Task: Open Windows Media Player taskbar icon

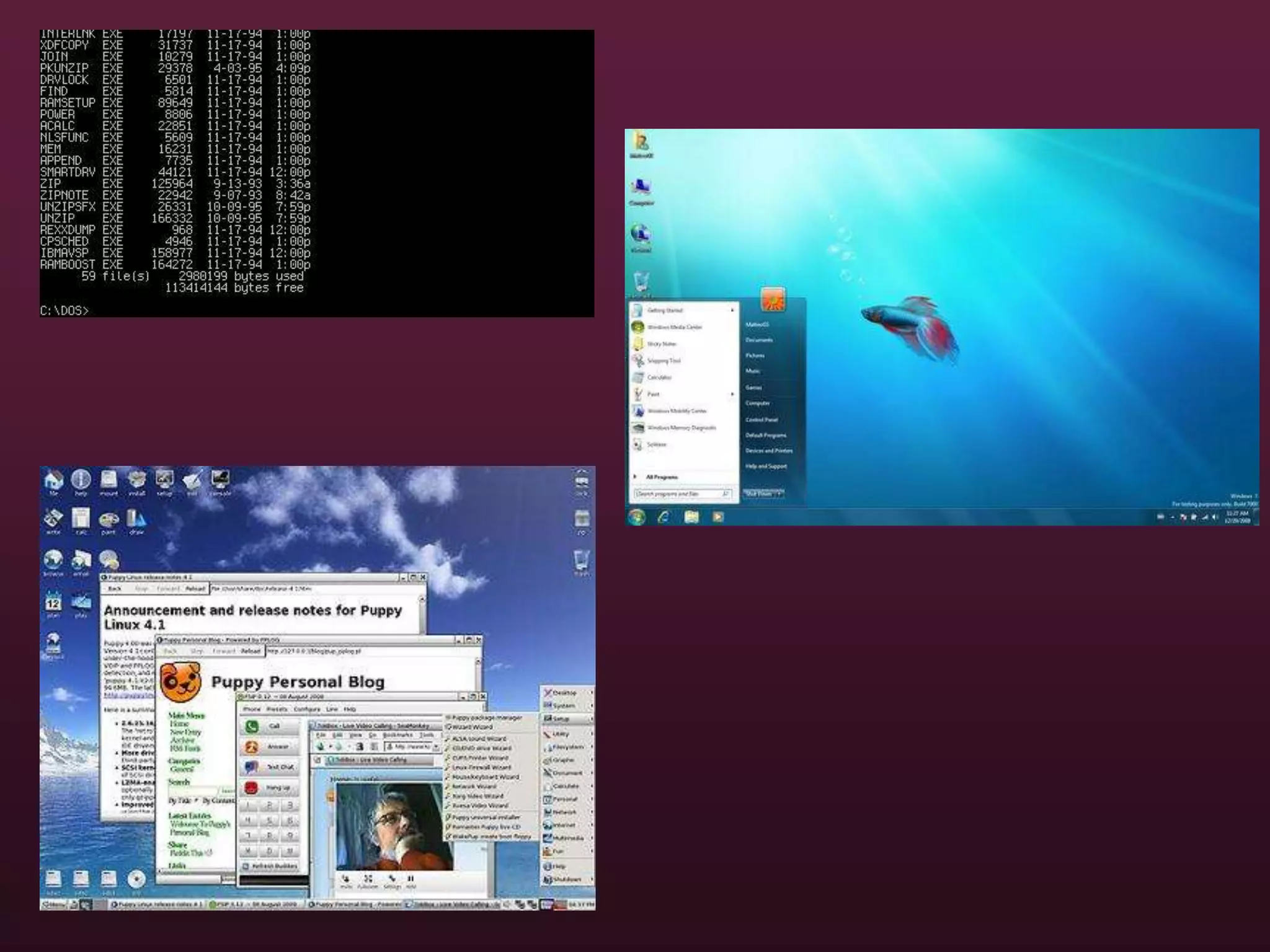Action: click(718, 517)
